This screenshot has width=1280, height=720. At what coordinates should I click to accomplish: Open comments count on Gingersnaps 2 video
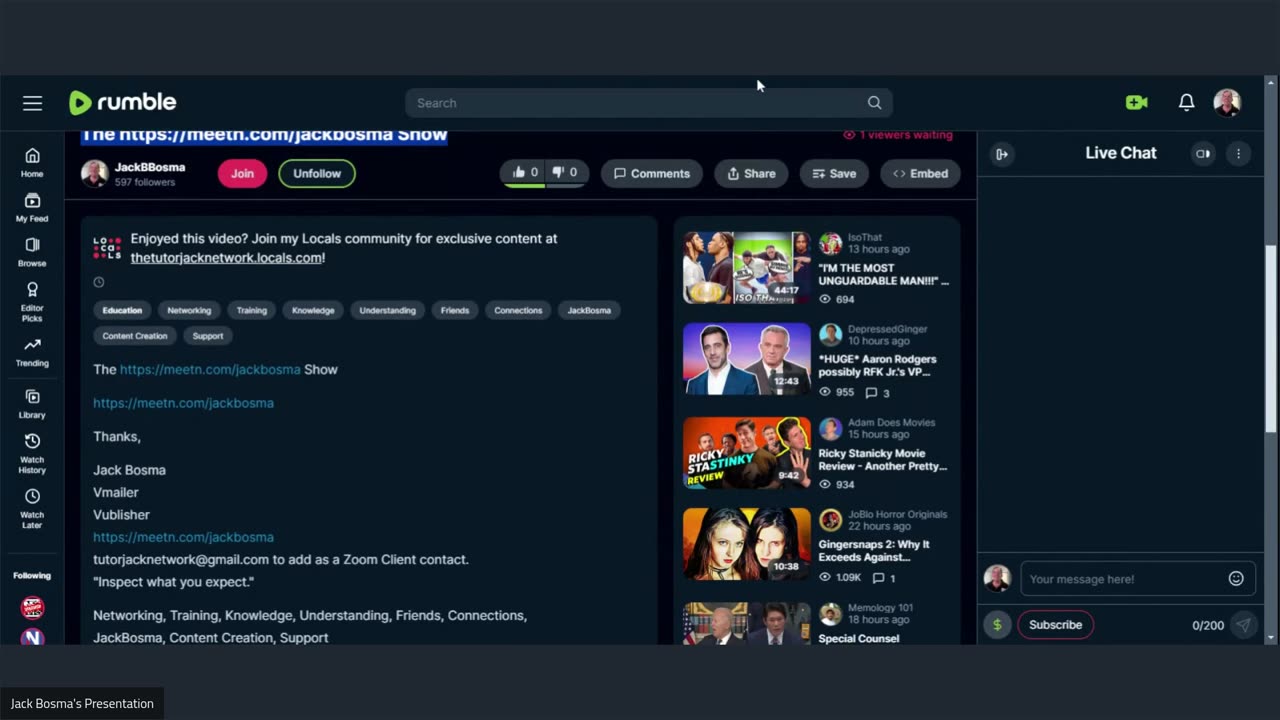(x=884, y=578)
